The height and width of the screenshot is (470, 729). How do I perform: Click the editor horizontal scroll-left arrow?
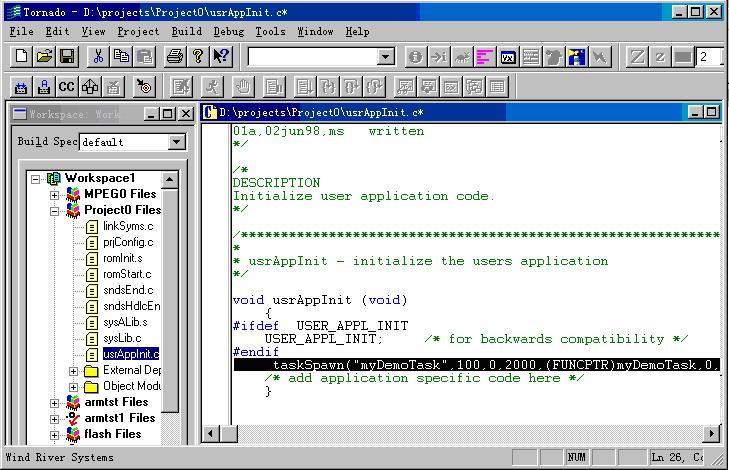pyautogui.click(x=211, y=434)
